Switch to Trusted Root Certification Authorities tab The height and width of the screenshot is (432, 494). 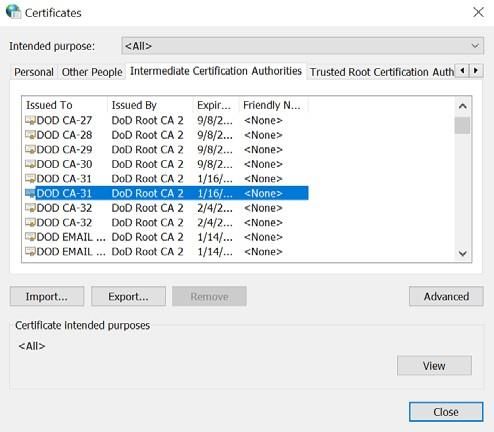coord(381,72)
